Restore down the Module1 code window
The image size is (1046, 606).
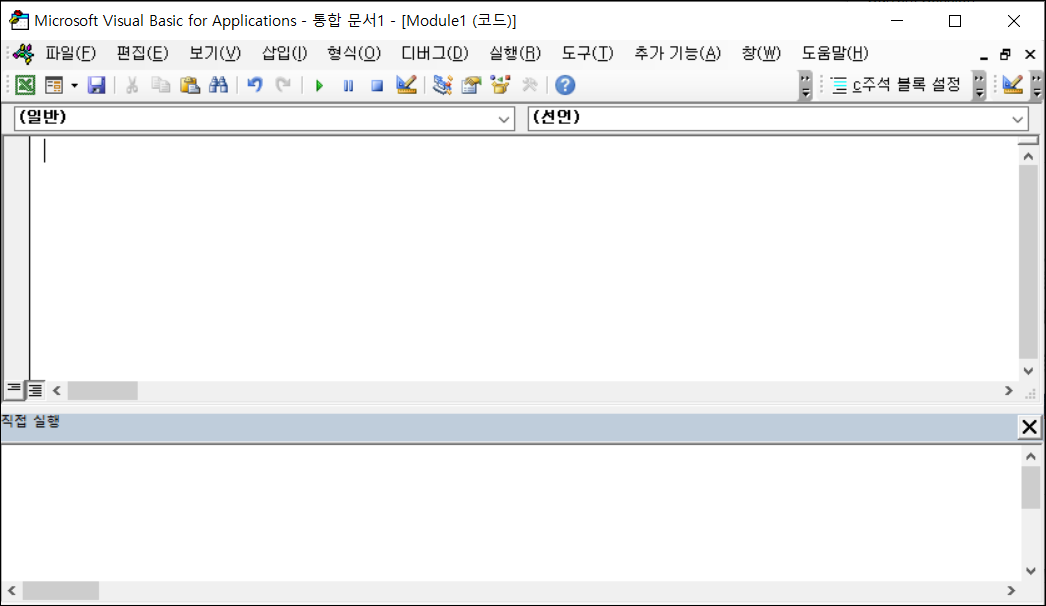tap(1005, 55)
